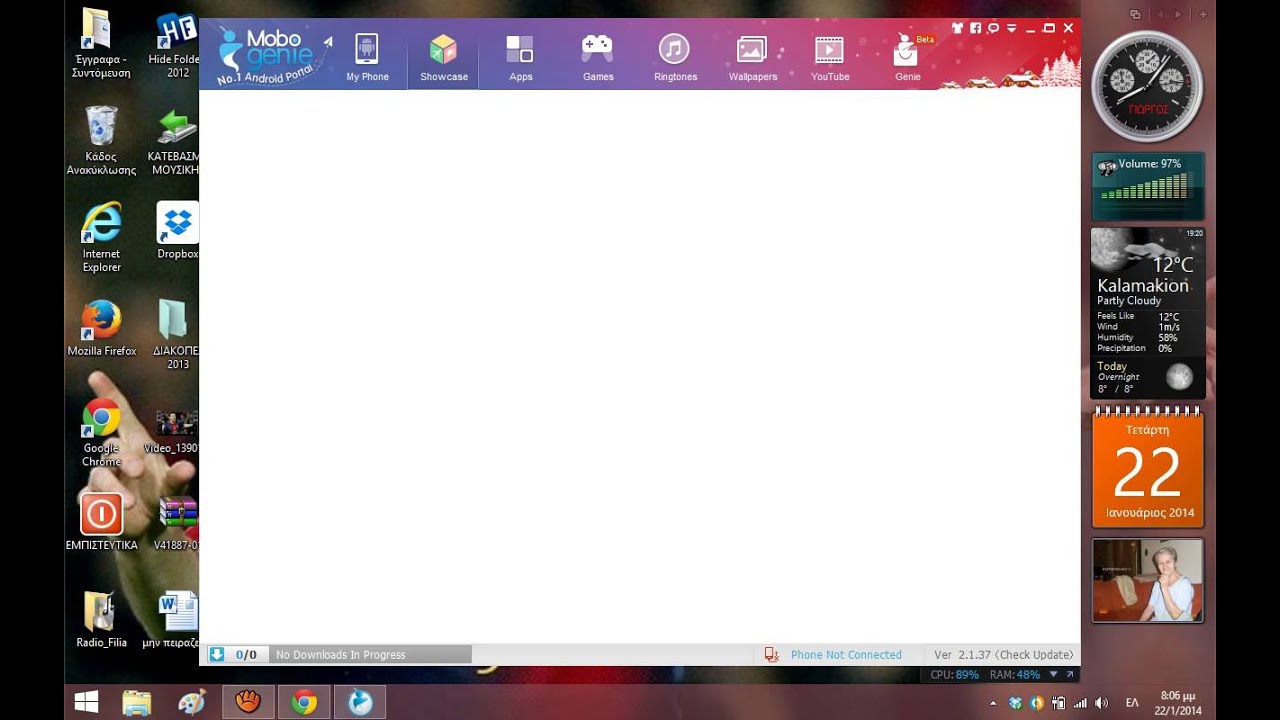The width and height of the screenshot is (1280, 720).
Task: Open the volume speaker tray icon
Action: 1102,703
